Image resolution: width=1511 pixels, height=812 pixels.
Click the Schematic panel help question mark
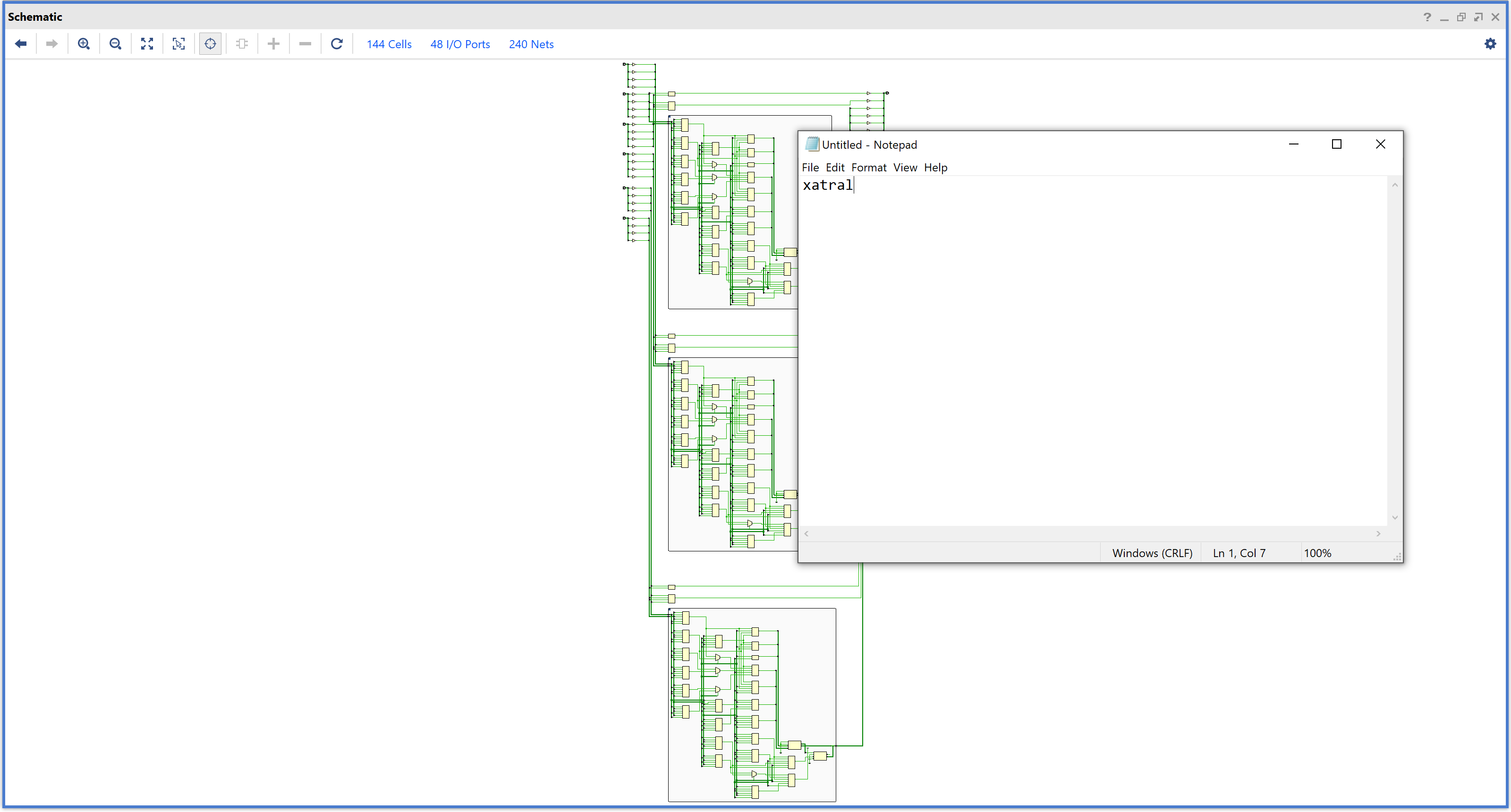pyautogui.click(x=1427, y=17)
